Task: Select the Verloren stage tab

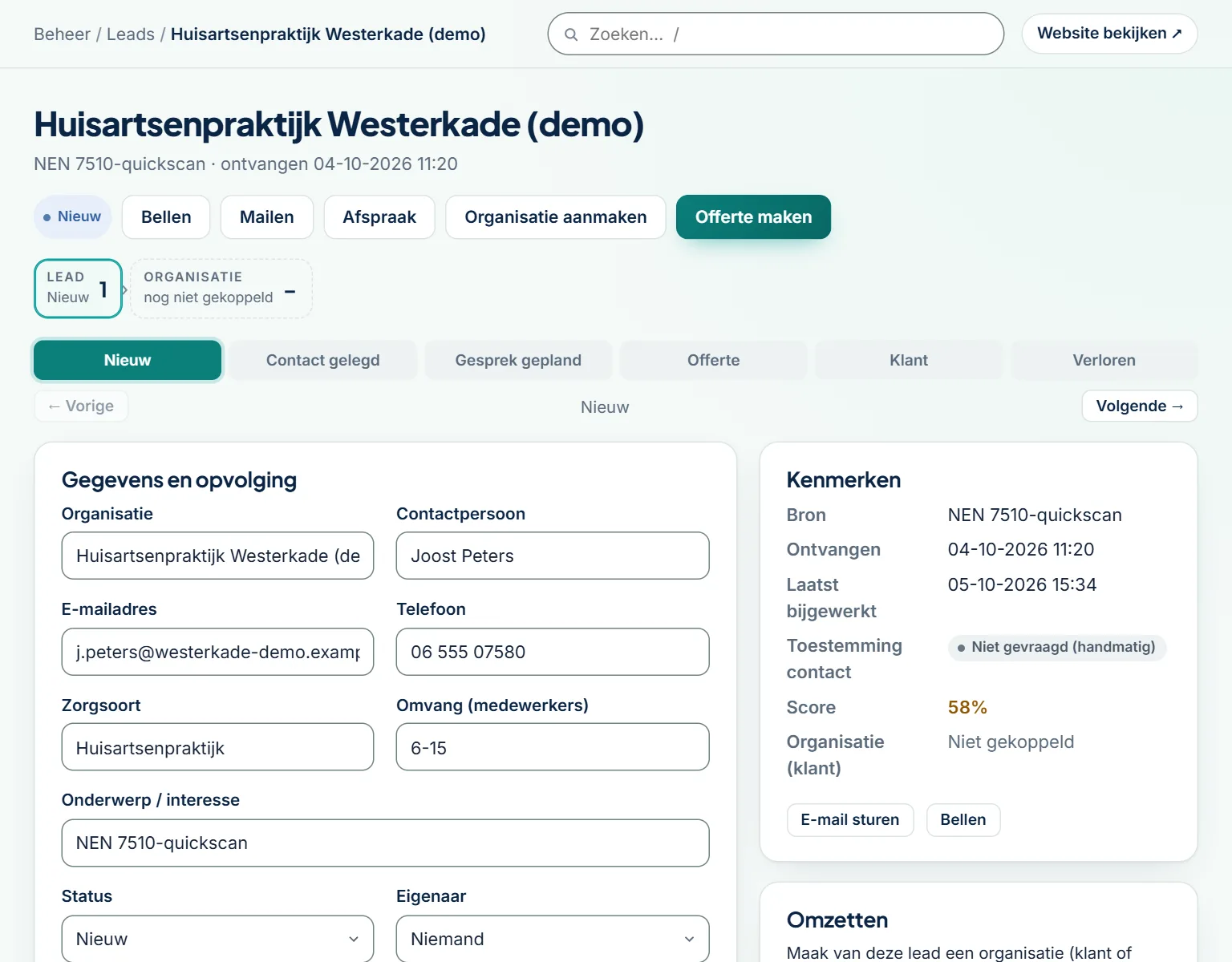Action: pos(1104,360)
